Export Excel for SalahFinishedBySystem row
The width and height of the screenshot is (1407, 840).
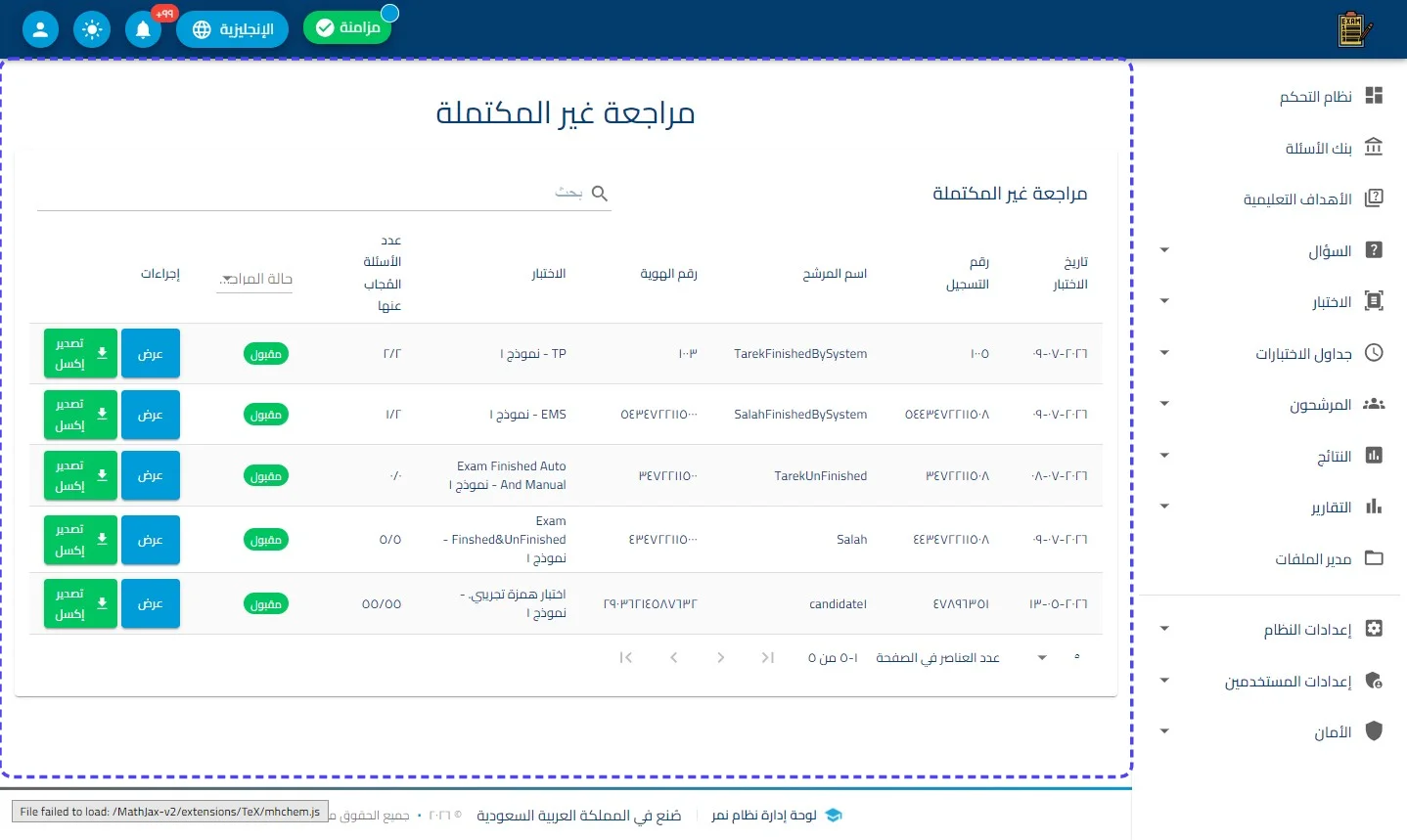80,415
